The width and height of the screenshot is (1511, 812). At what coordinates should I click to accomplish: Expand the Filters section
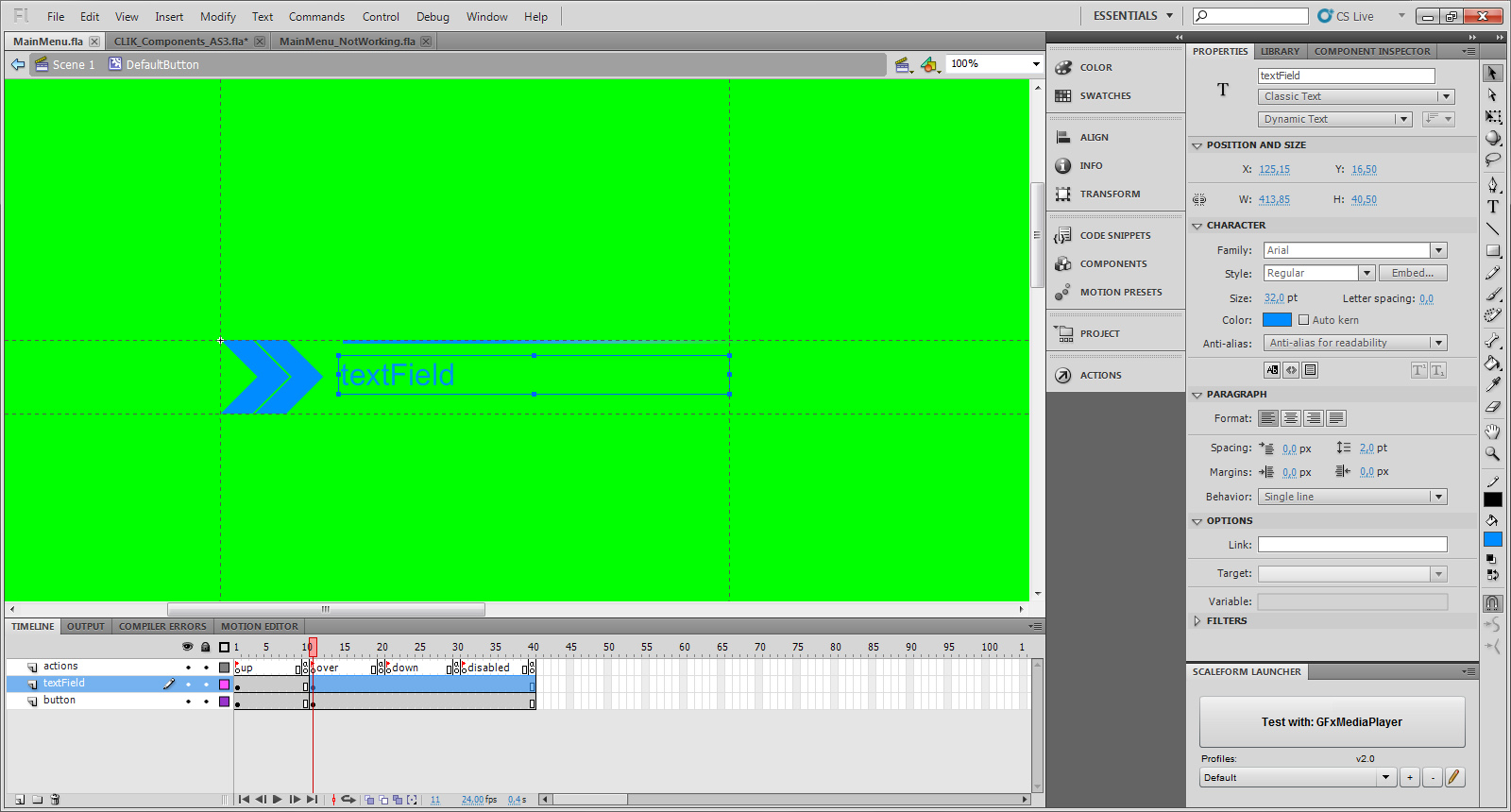pos(1197,621)
